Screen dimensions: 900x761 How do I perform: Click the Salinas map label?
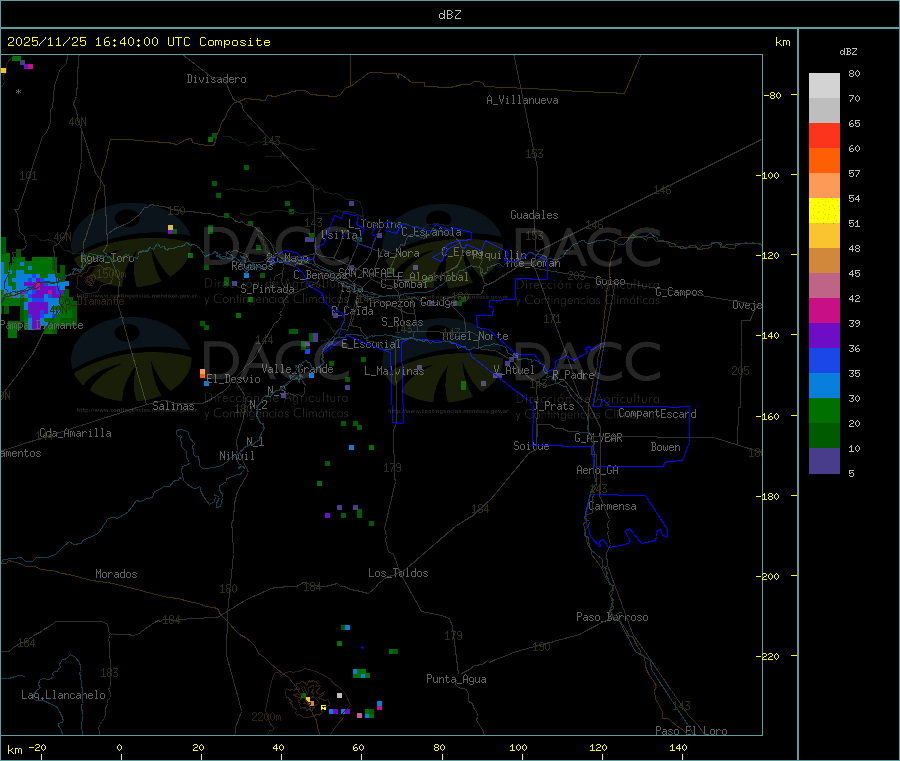click(174, 406)
